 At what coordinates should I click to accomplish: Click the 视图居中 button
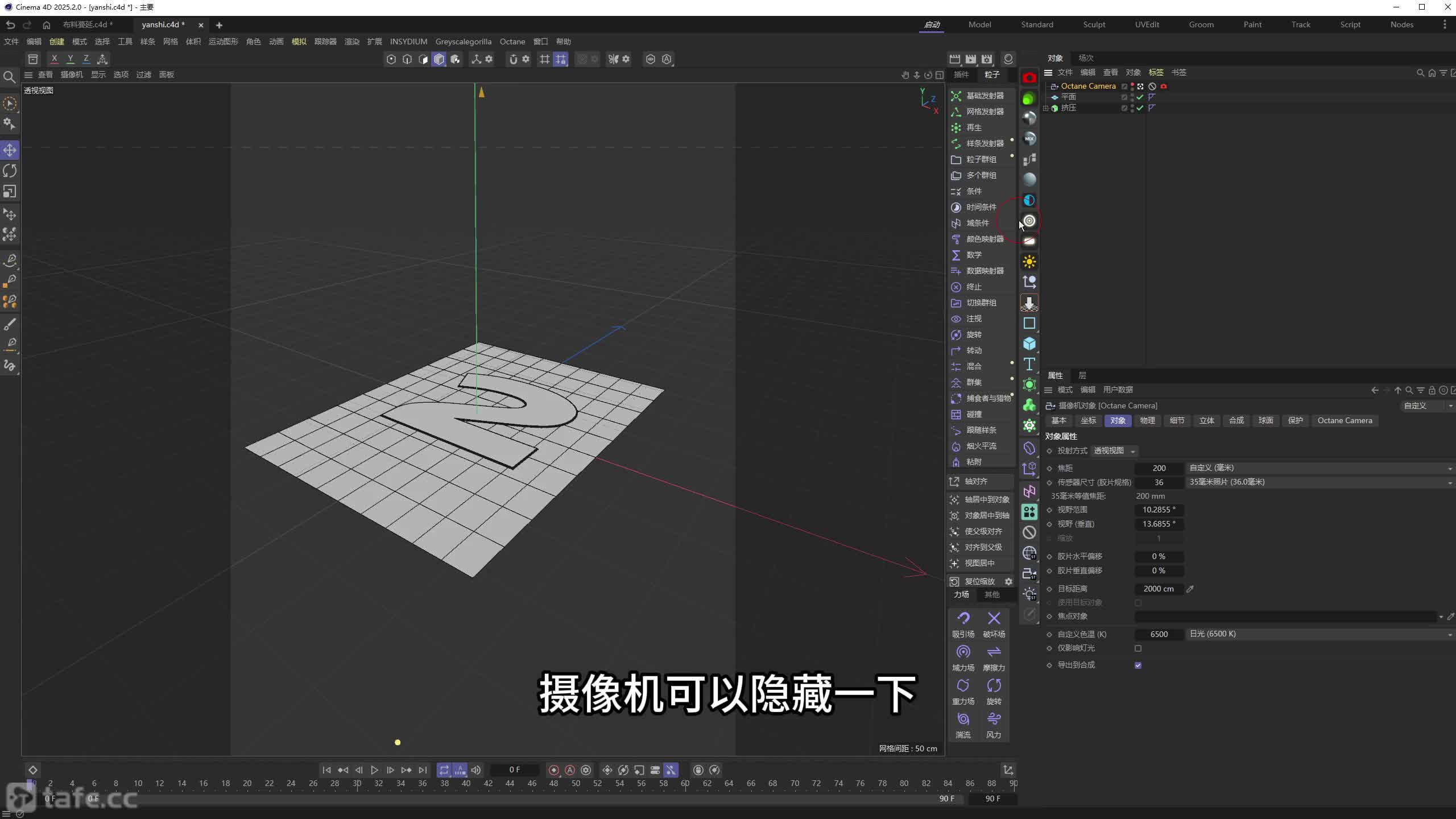[982, 563]
